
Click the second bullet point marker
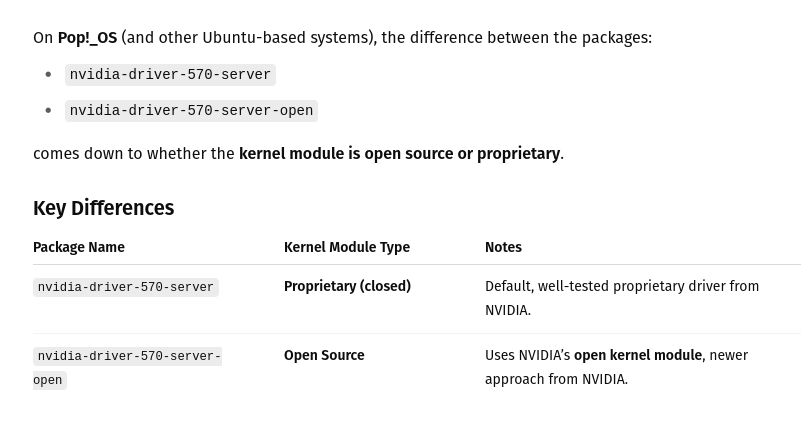coord(48,110)
